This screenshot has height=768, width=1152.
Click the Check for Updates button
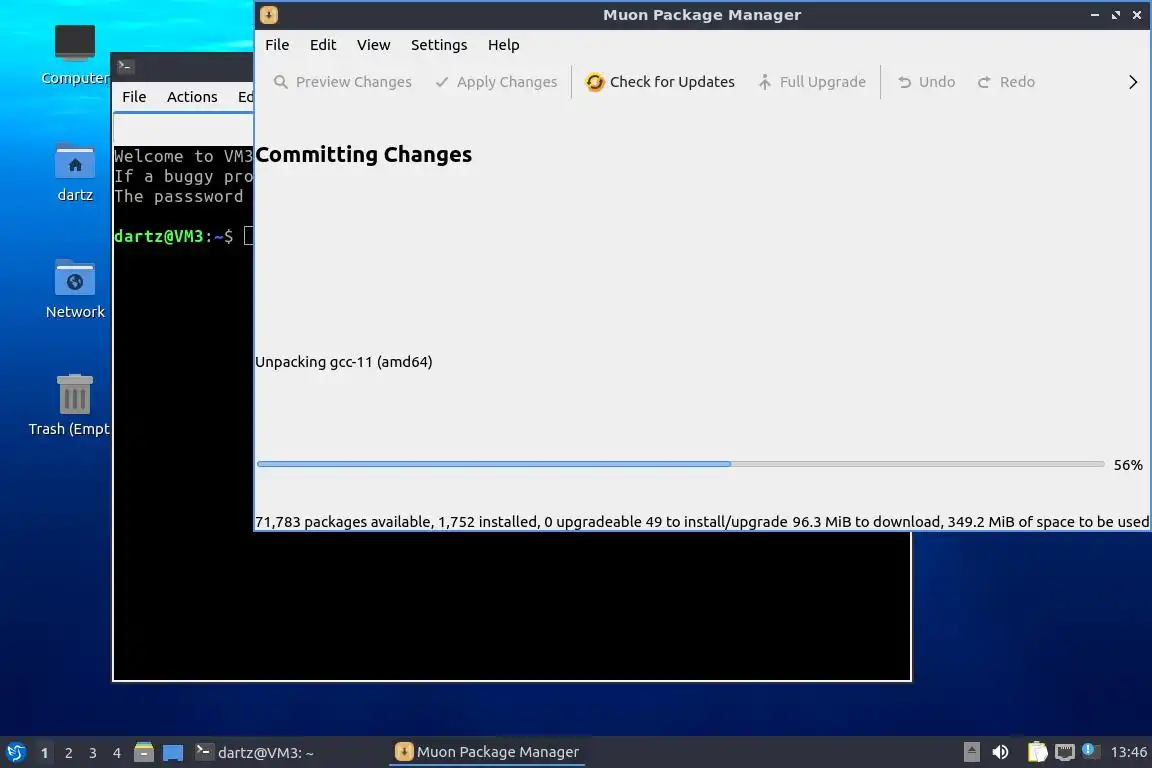coord(660,82)
